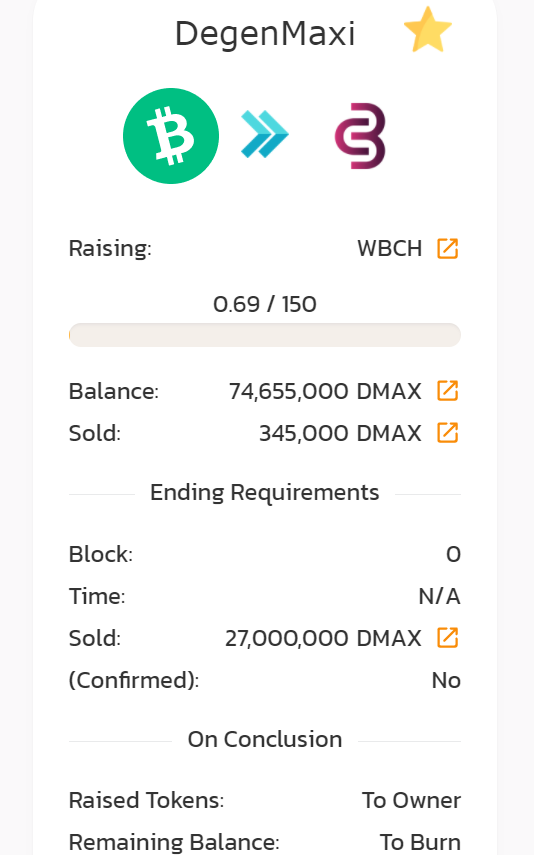Click the gold favorite star icon
Screen dimensions: 534x855
(428, 30)
